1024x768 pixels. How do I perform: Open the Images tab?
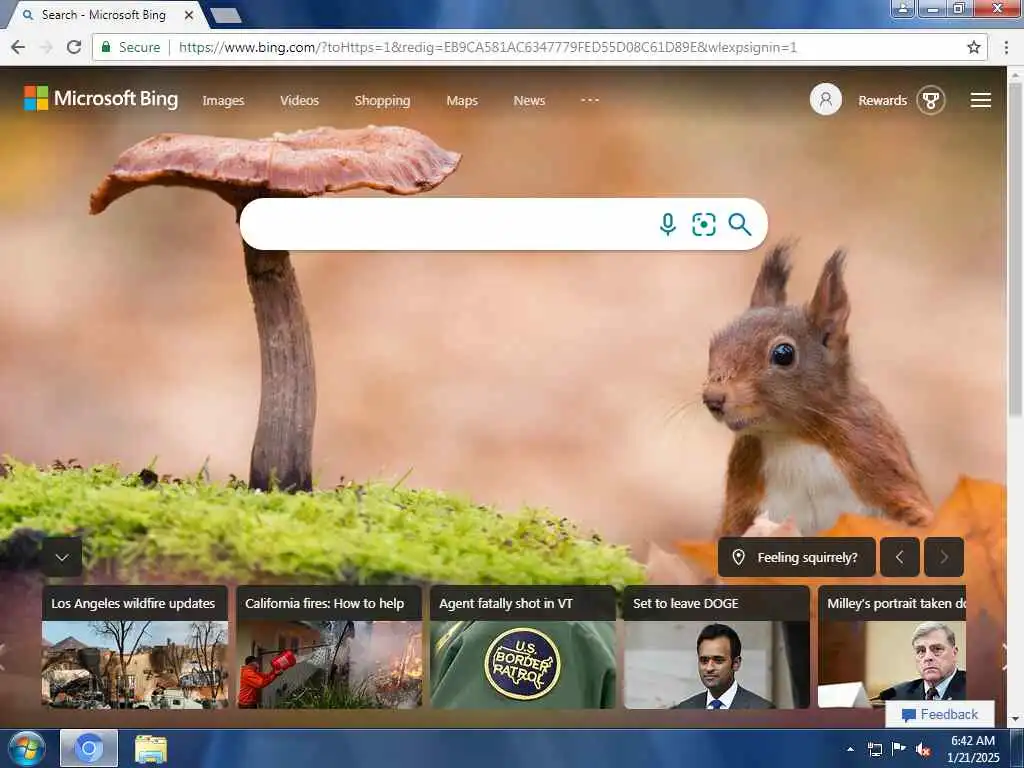tap(223, 101)
